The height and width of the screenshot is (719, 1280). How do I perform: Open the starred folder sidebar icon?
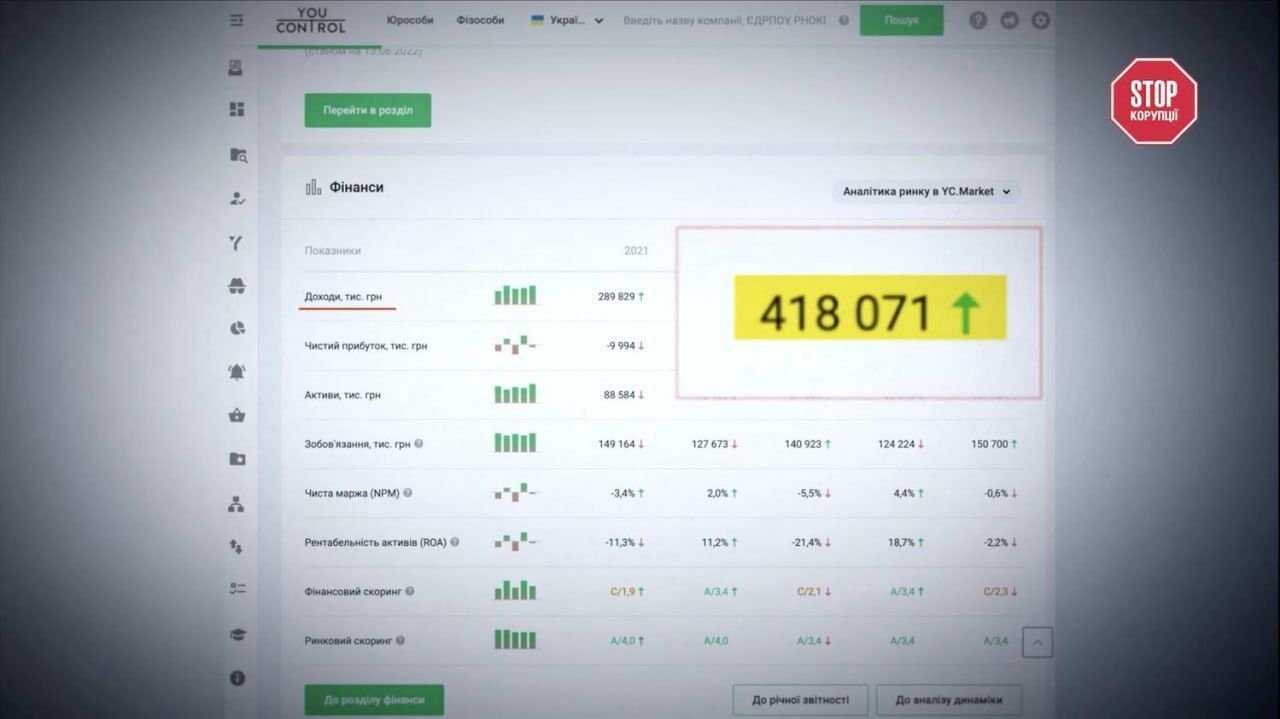[237, 459]
